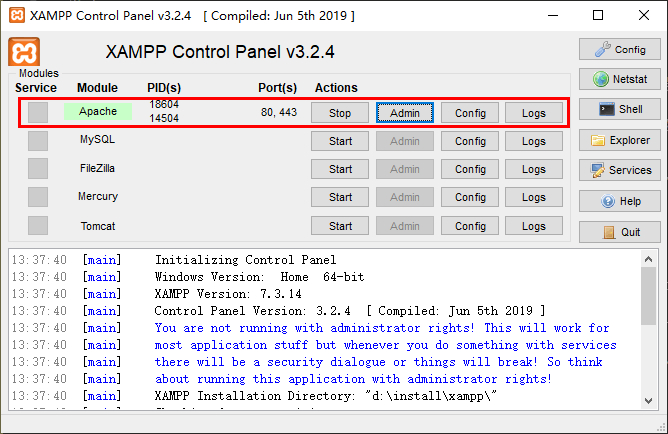Minimize the XAMPP Control Panel window

click(553, 15)
